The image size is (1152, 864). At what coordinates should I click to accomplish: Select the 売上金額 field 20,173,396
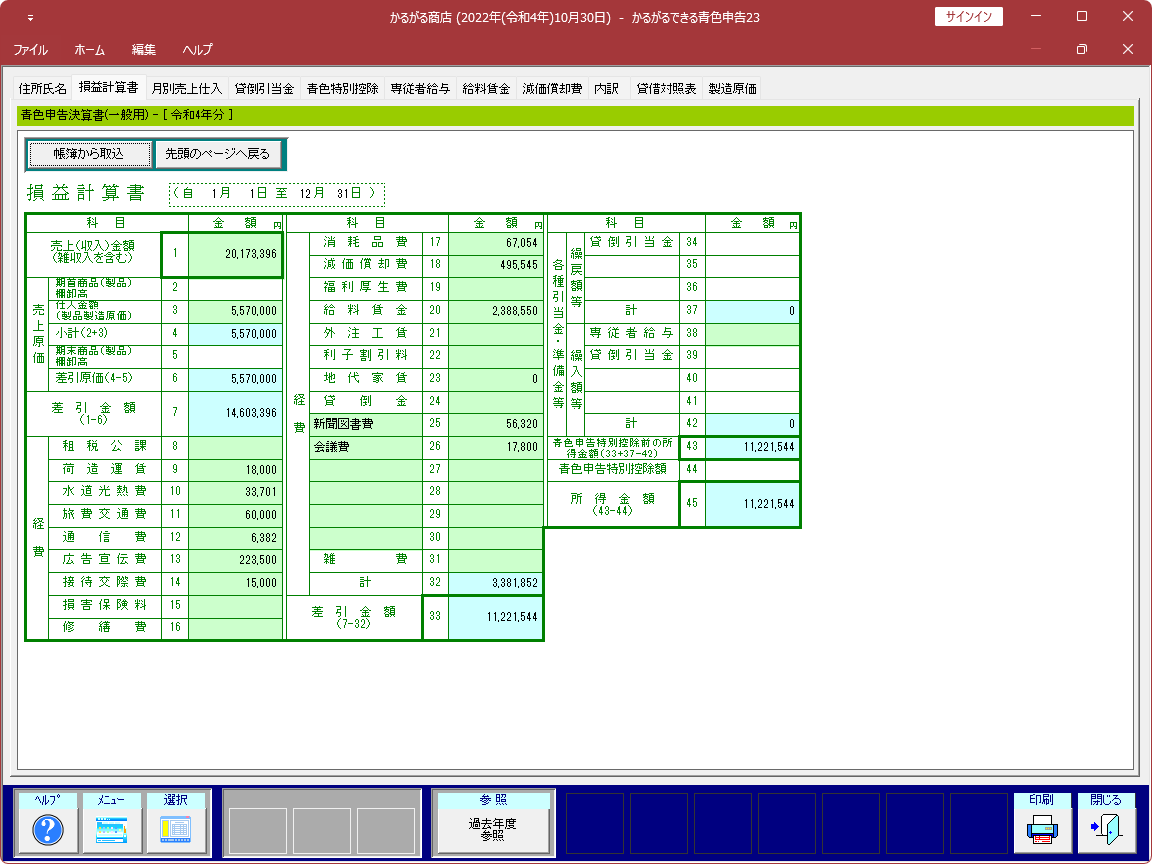[x=236, y=254]
